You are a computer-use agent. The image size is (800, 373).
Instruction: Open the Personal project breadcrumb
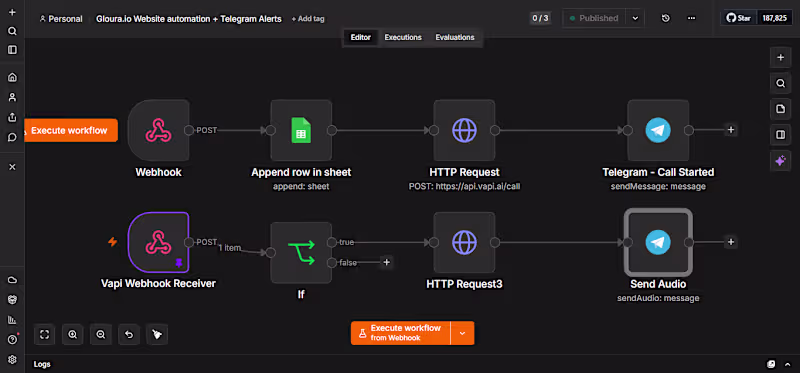tap(61, 19)
